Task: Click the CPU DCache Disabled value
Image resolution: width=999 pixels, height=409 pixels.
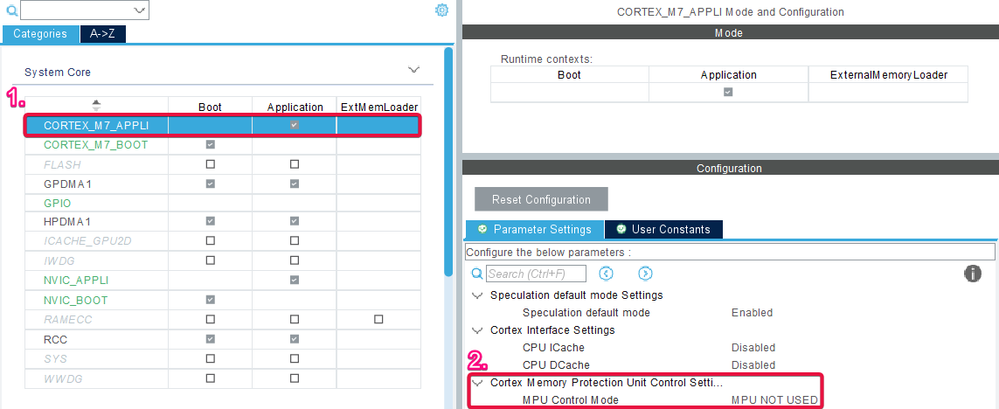Action: 753,365
